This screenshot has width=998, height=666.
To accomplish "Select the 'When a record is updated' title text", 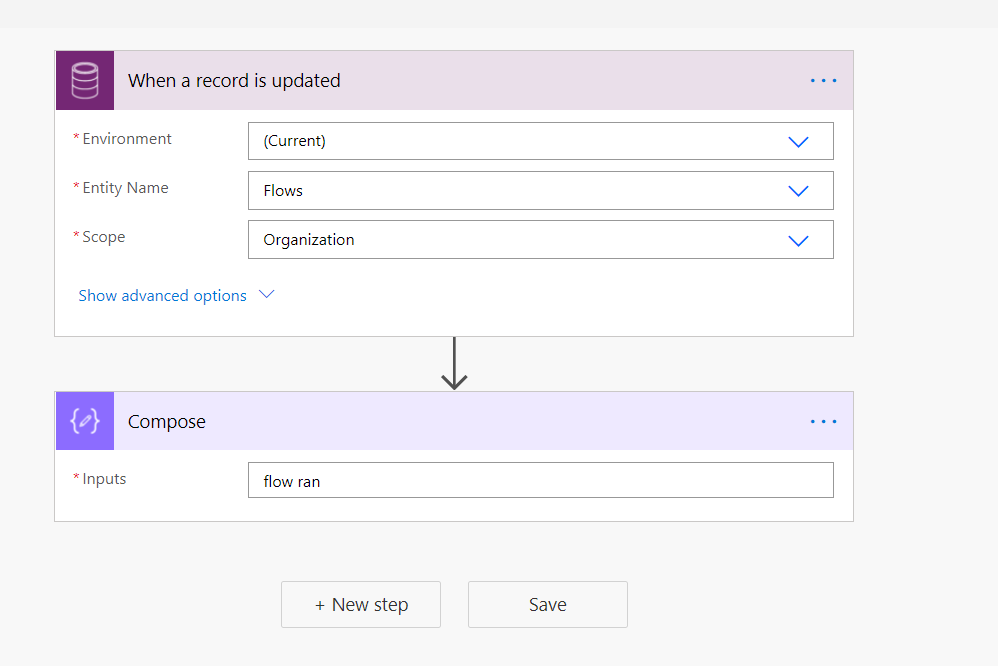I will (234, 80).
